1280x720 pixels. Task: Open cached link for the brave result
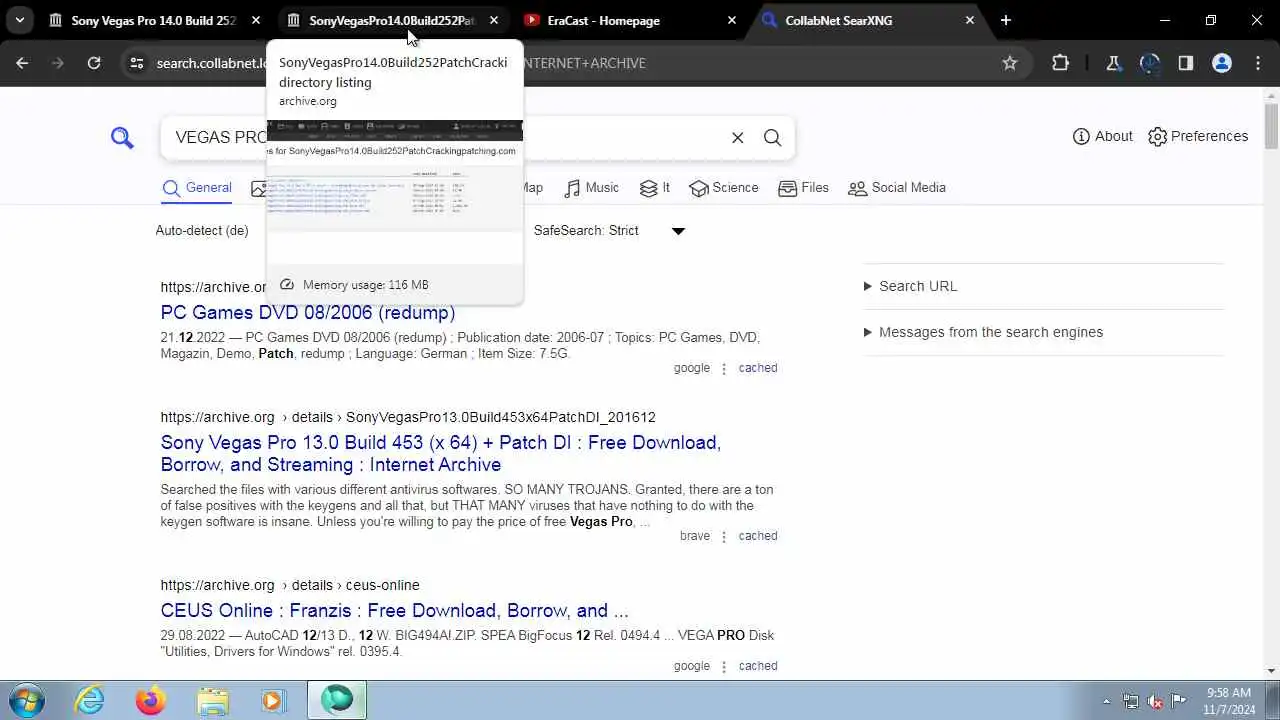[x=758, y=536]
